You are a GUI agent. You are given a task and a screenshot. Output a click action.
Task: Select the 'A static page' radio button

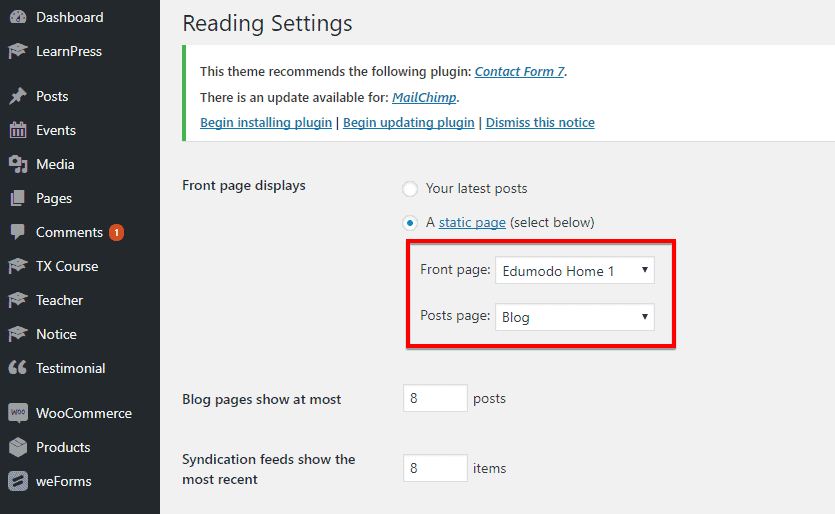tap(410, 223)
